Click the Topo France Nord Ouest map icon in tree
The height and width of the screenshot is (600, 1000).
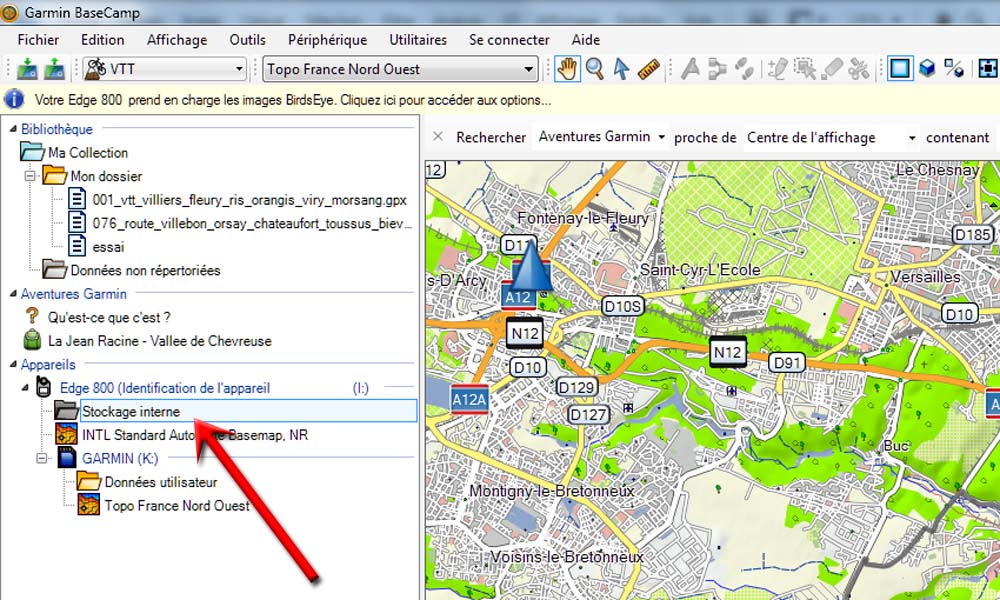(89, 505)
